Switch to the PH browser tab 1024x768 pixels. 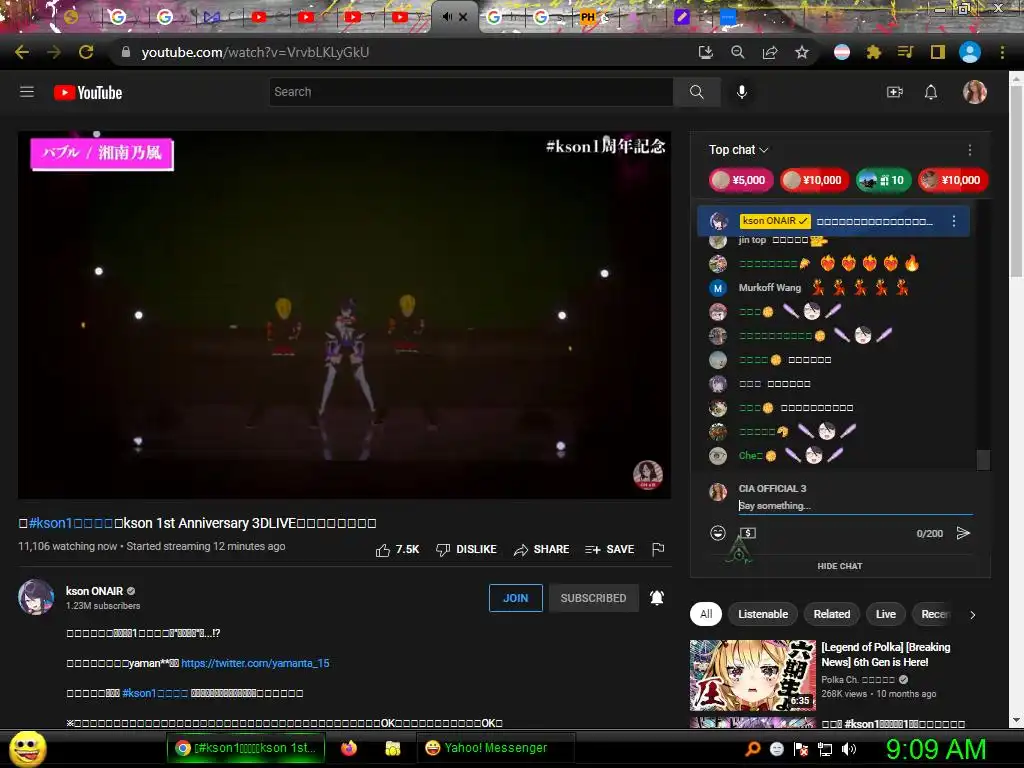588,17
